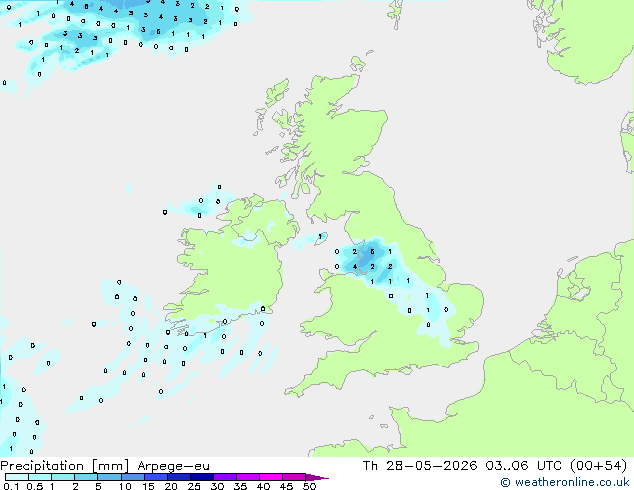
Task: Click the '03..06 UTC' time range text
Action: 524,466
